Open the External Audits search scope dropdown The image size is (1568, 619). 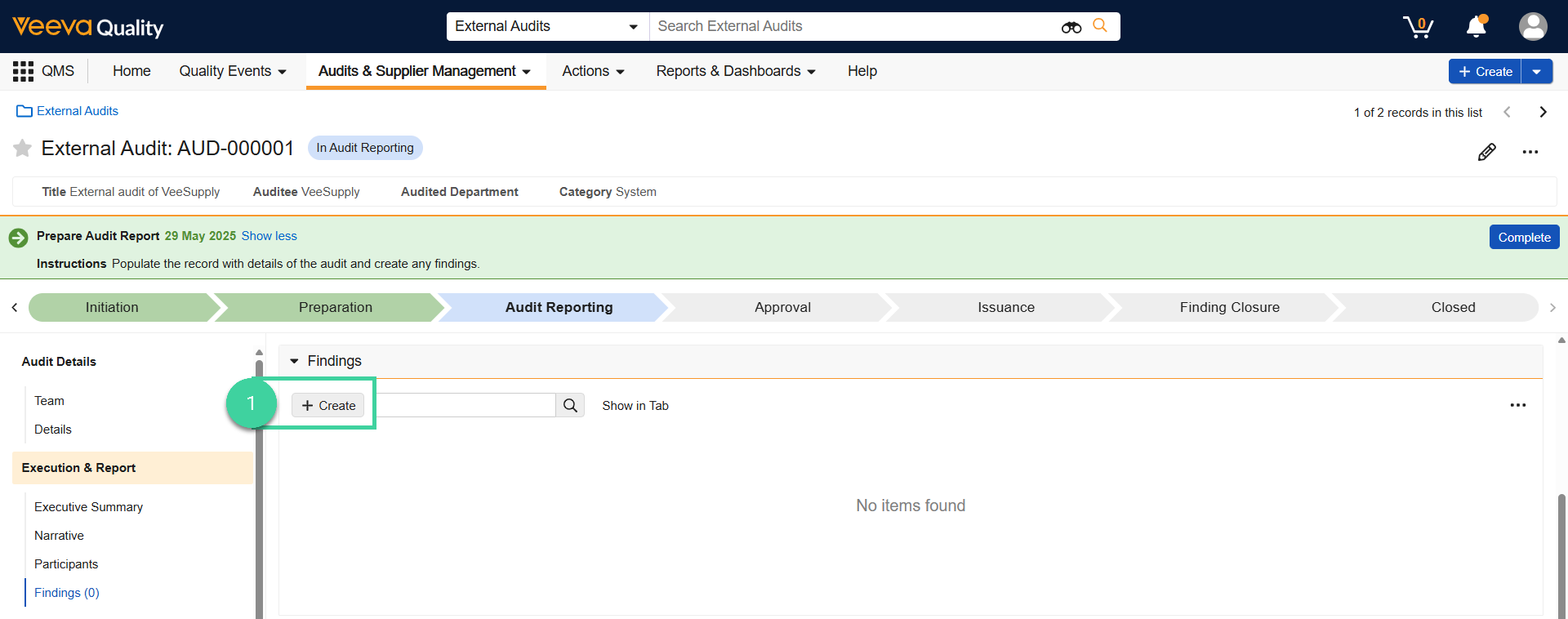pyautogui.click(x=547, y=26)
